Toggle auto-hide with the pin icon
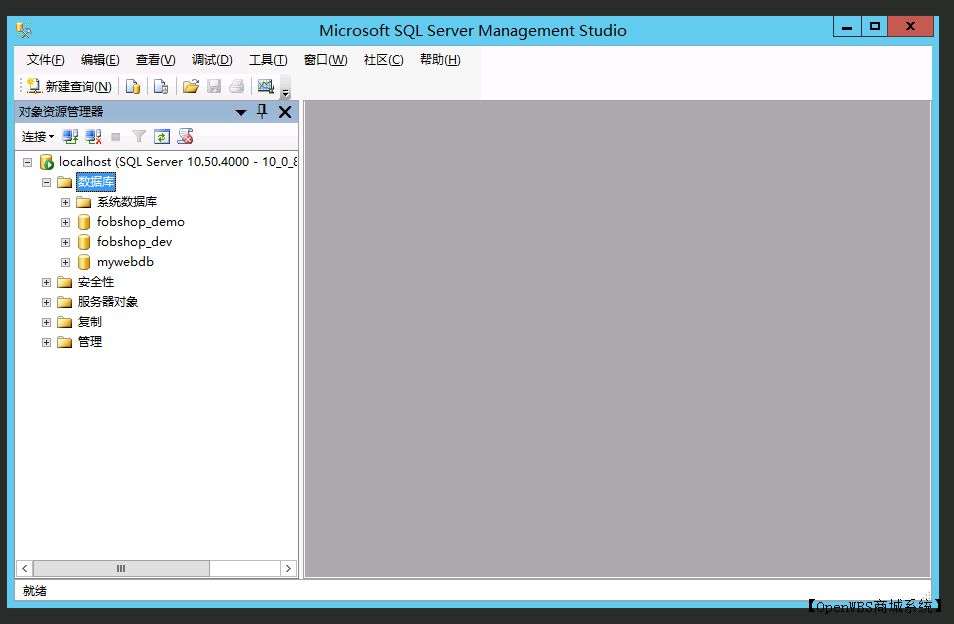 tap(262, 112)
